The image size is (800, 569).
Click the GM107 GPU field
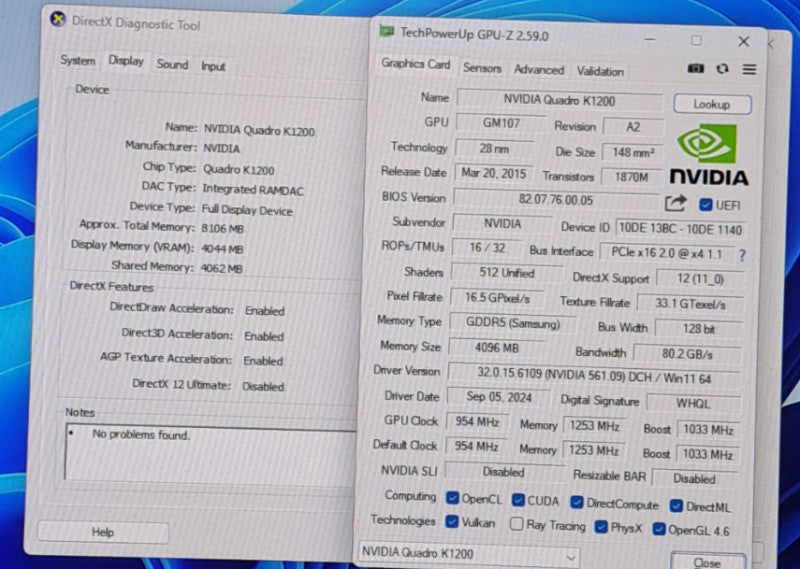(501, 123)
